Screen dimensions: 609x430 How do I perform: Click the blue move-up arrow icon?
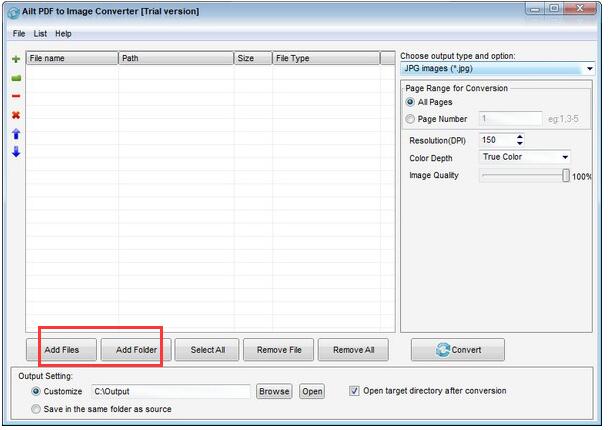(x=16, y=134)
